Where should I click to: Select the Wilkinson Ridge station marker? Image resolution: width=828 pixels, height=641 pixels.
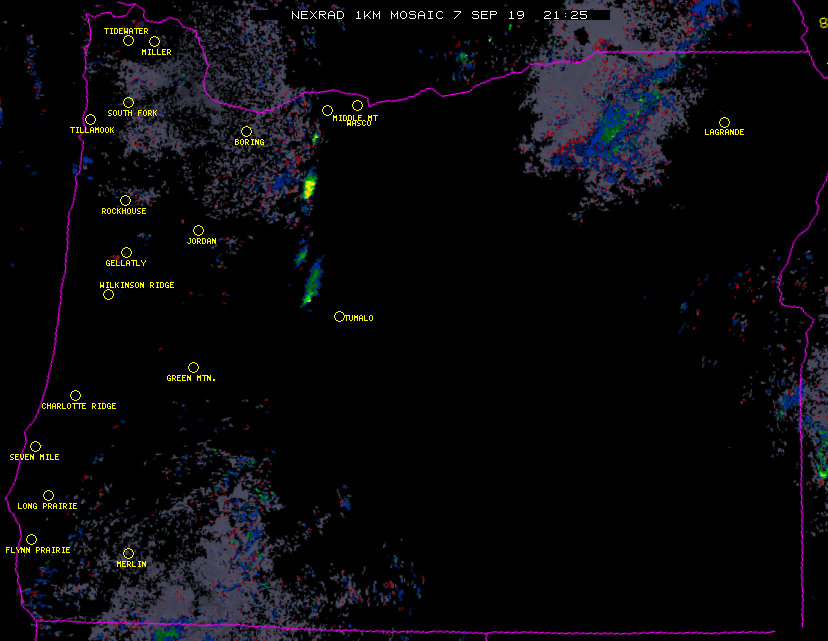pos(108,294)
